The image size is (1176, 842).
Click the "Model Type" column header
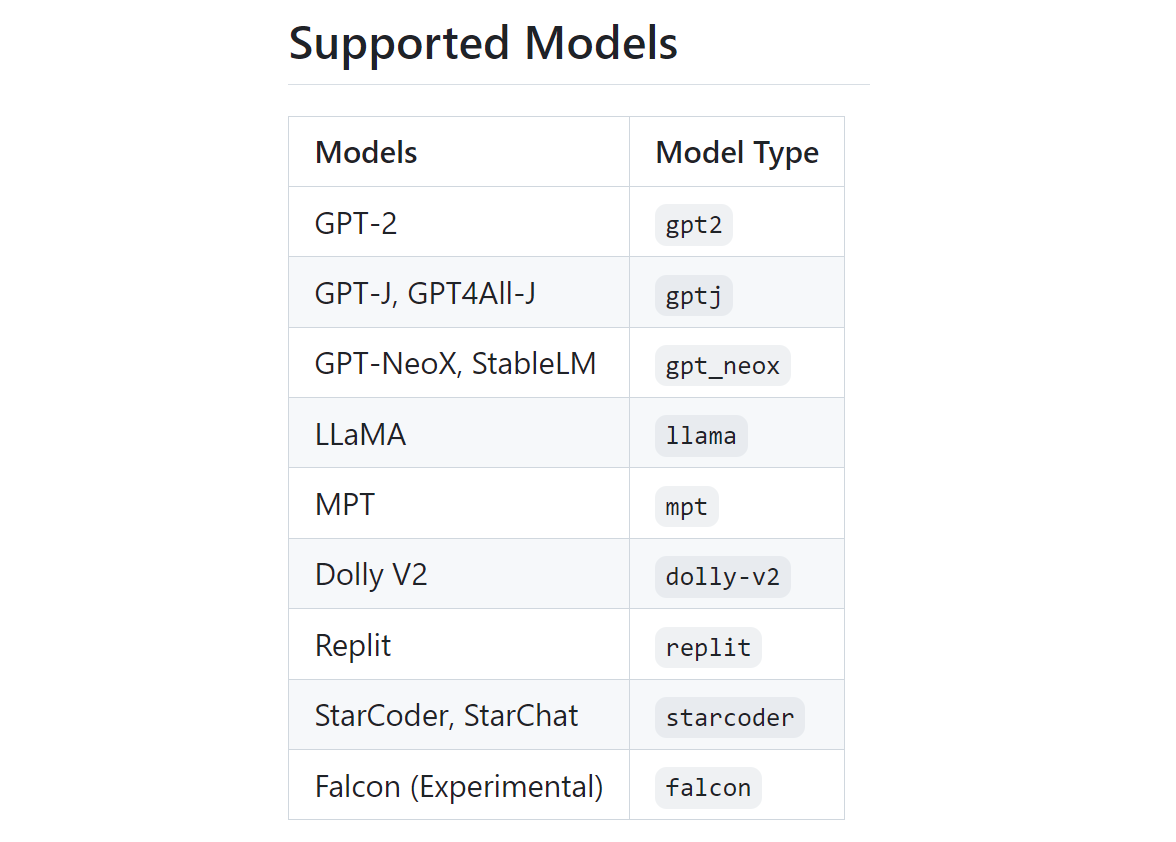(x=737, y=152)
